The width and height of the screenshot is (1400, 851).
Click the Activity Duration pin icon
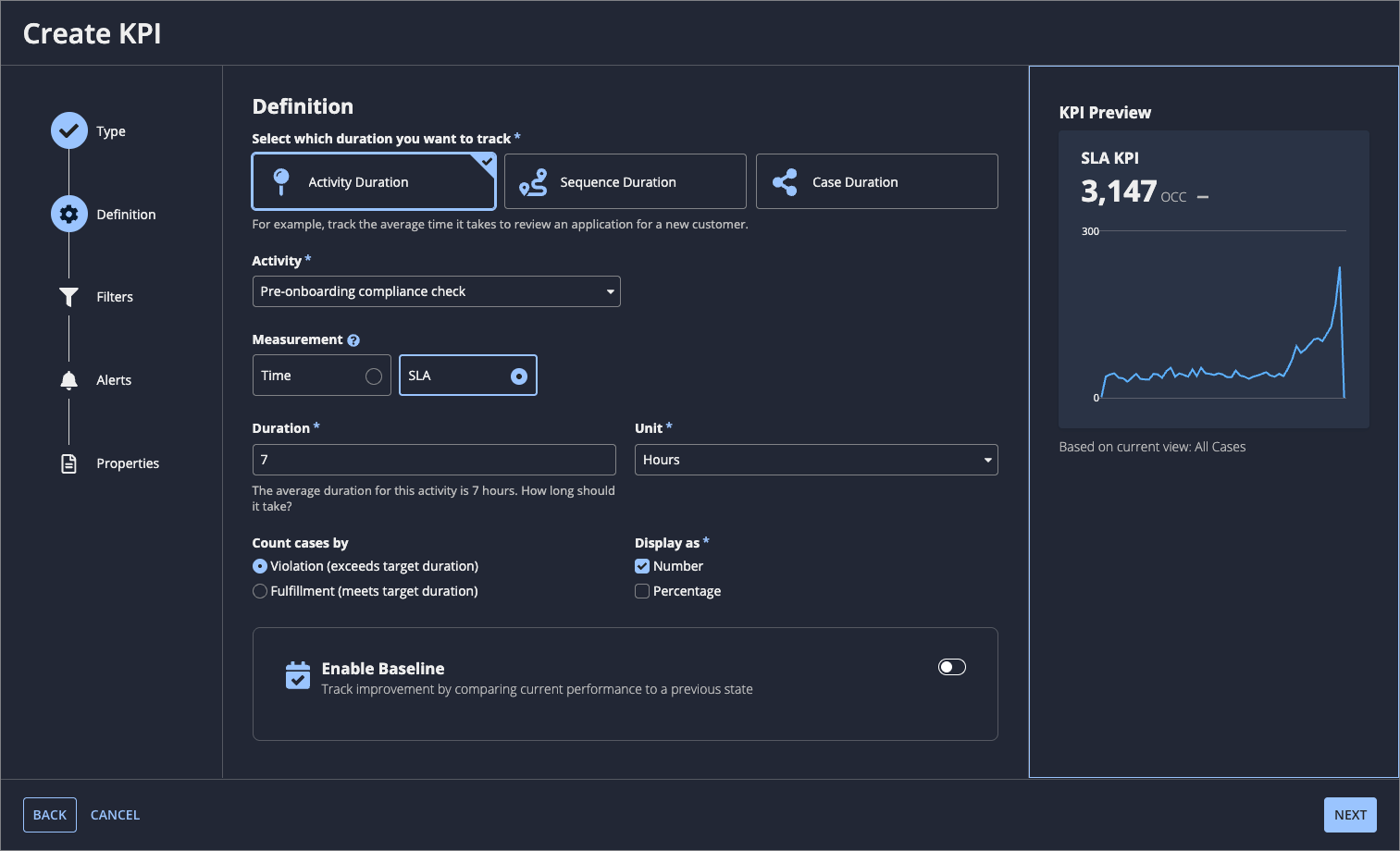pyautogui.click(x=281, y=181)
